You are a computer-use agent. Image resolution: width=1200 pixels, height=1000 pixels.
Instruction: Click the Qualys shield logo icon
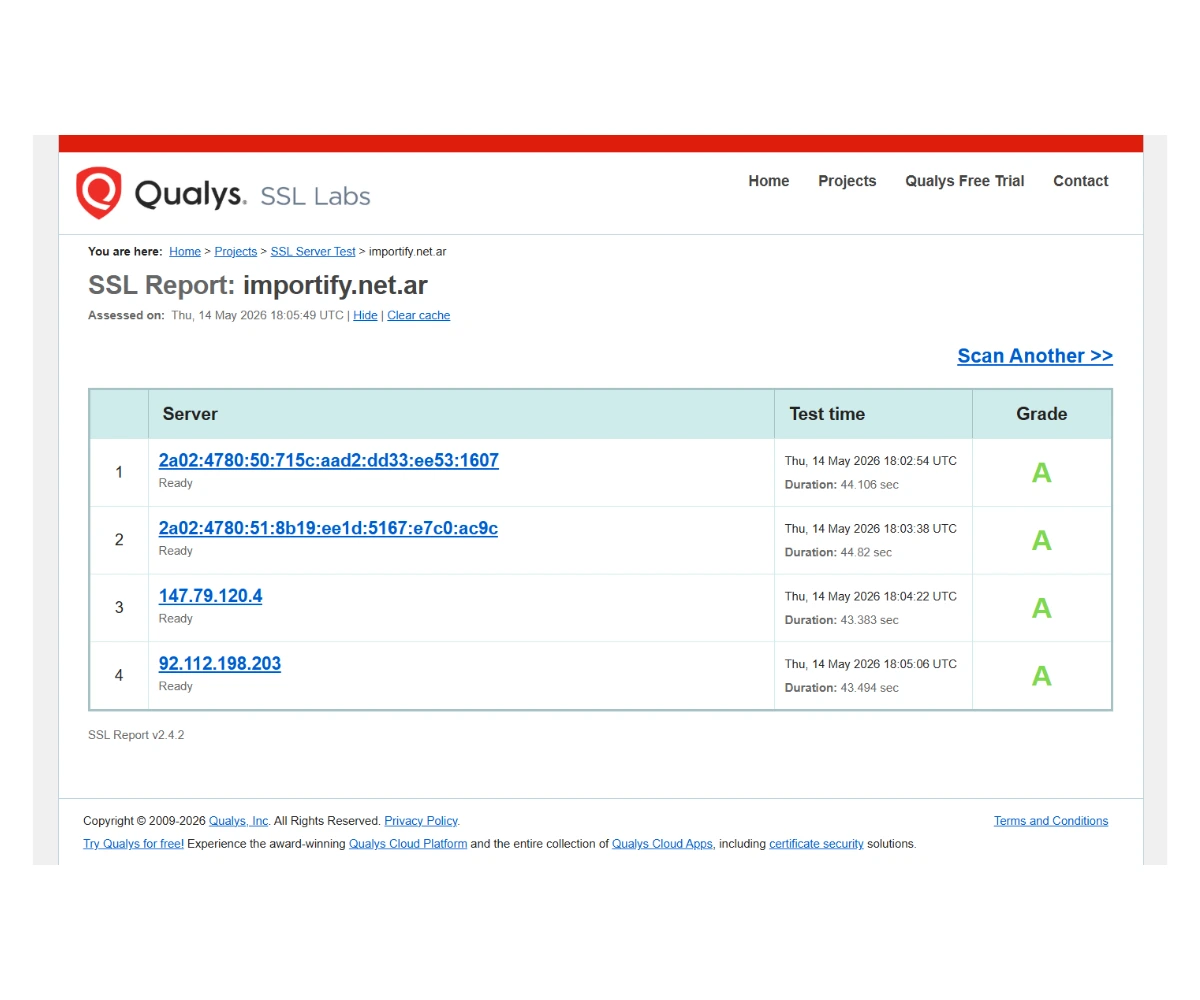pyautogui.click(x=99, y=193)
